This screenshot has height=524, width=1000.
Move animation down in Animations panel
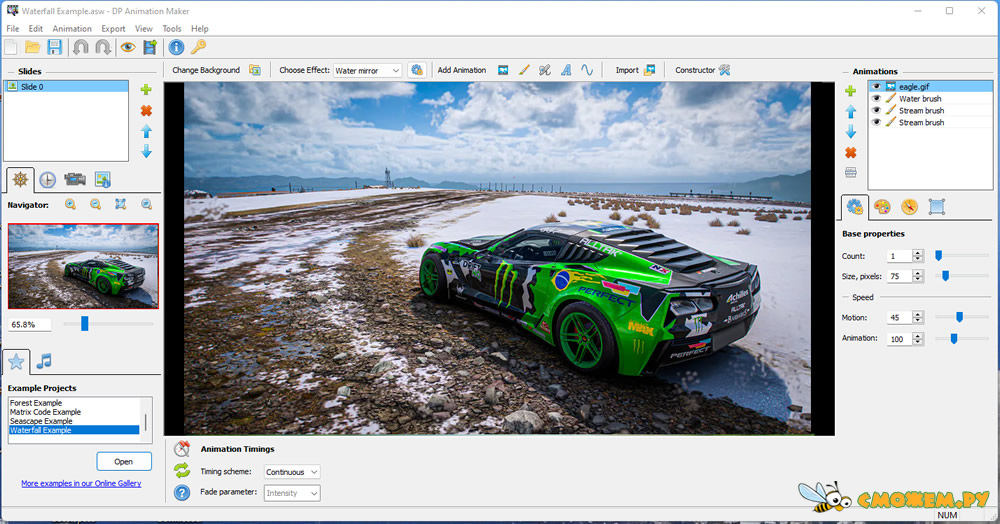851,132
